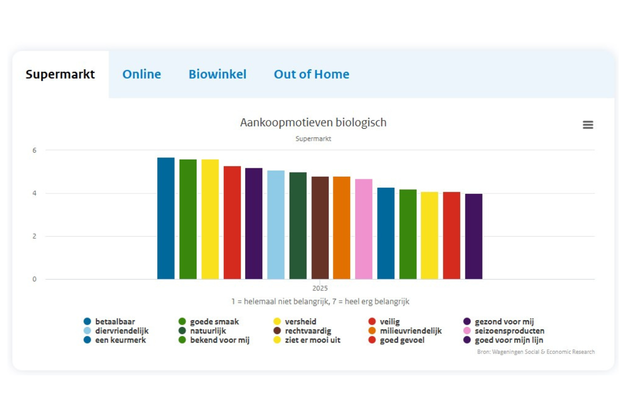Hide the natuurlijk series via legend
The width and height of the screenshot is (626, 417).
[181, 331]
